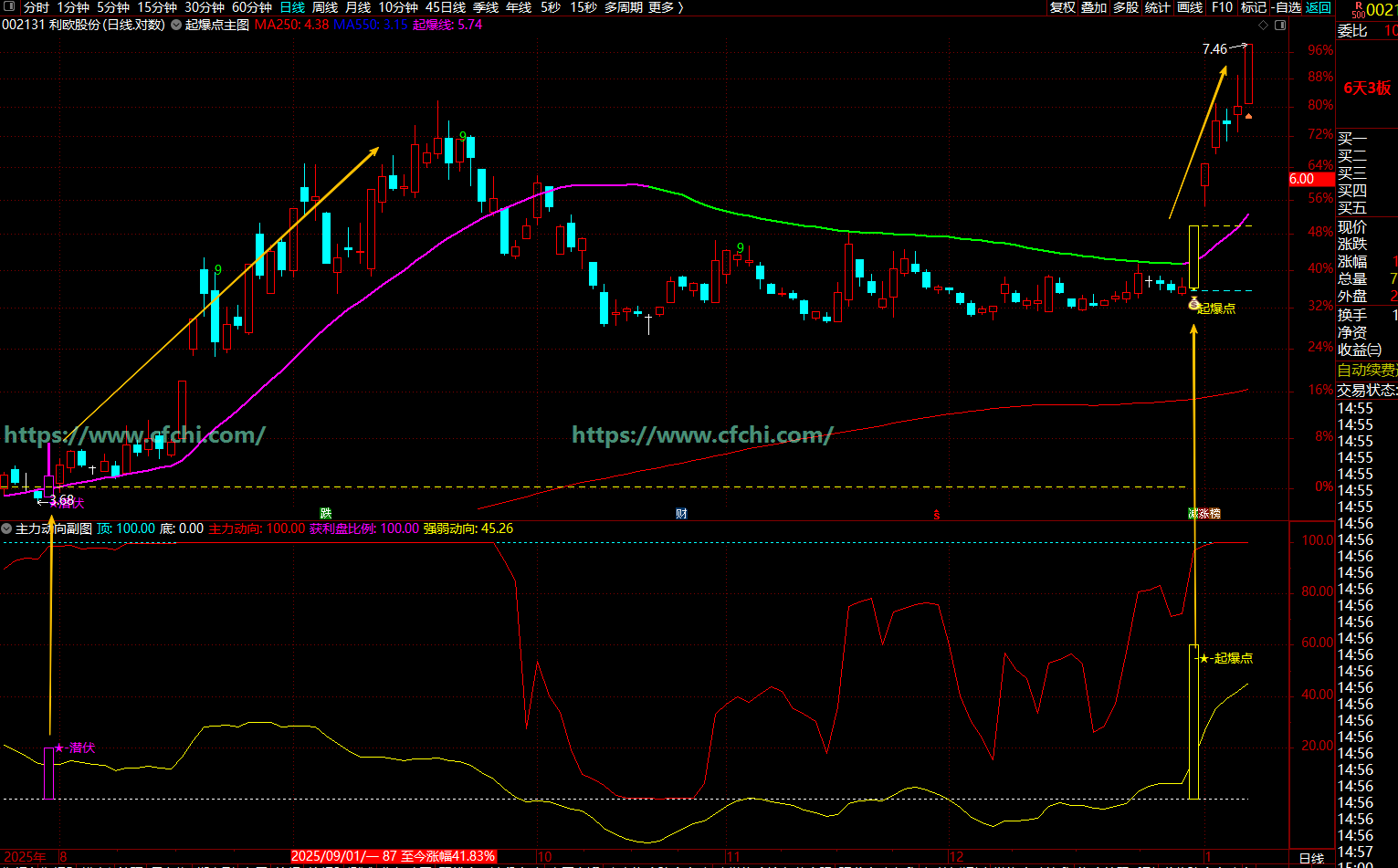
Task: Click the 主力动向副图 sub-chart name
Action: click(x=54, y=528)
